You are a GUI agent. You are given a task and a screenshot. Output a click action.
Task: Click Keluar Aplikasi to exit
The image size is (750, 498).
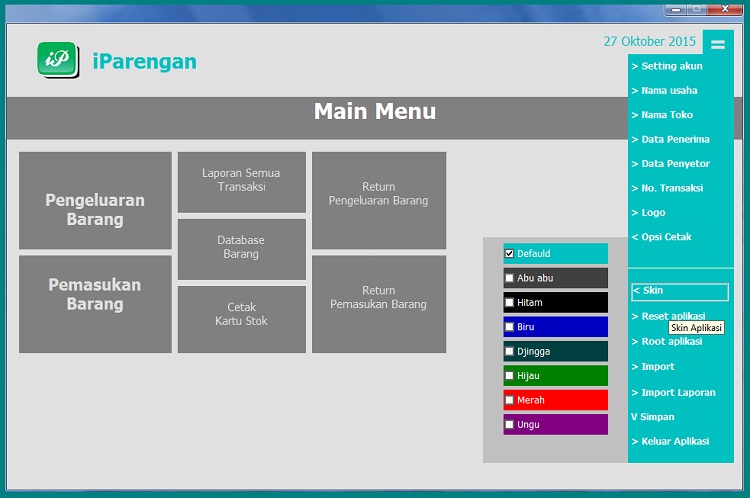tap(670, 441)
